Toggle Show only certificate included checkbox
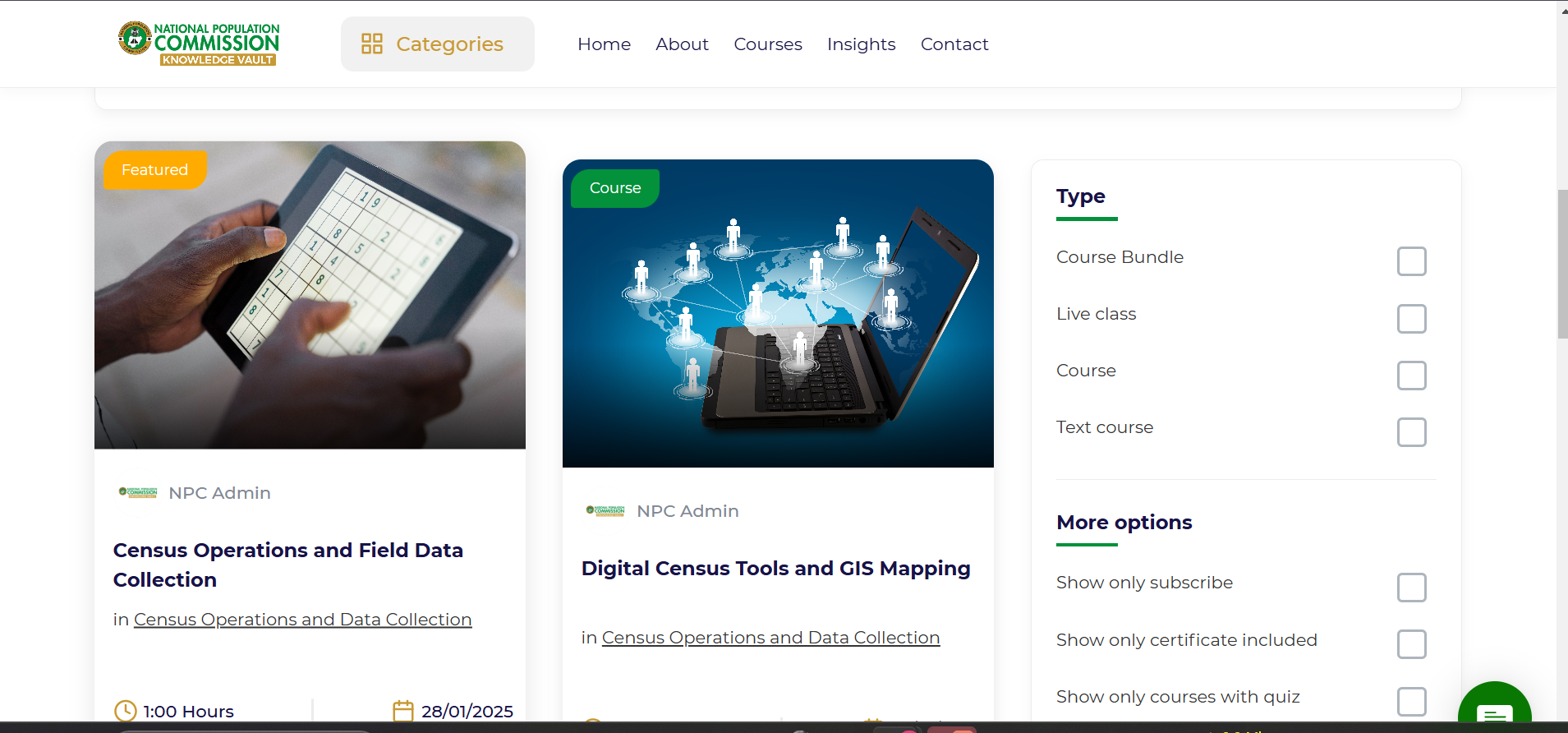The width and height of the screenshot is (1568, 733). coord(1411,644)
